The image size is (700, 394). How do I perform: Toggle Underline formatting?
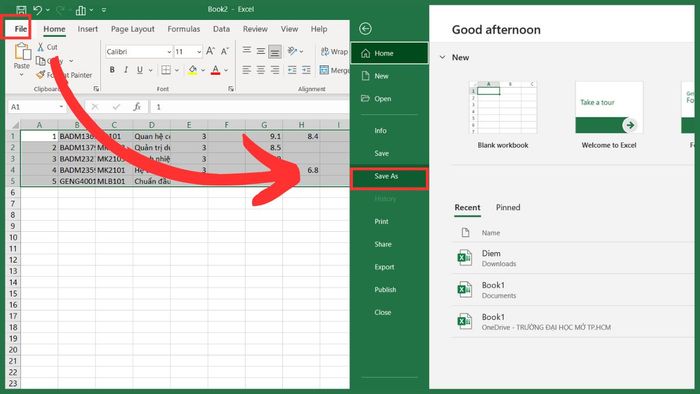[x=140, y=70]
